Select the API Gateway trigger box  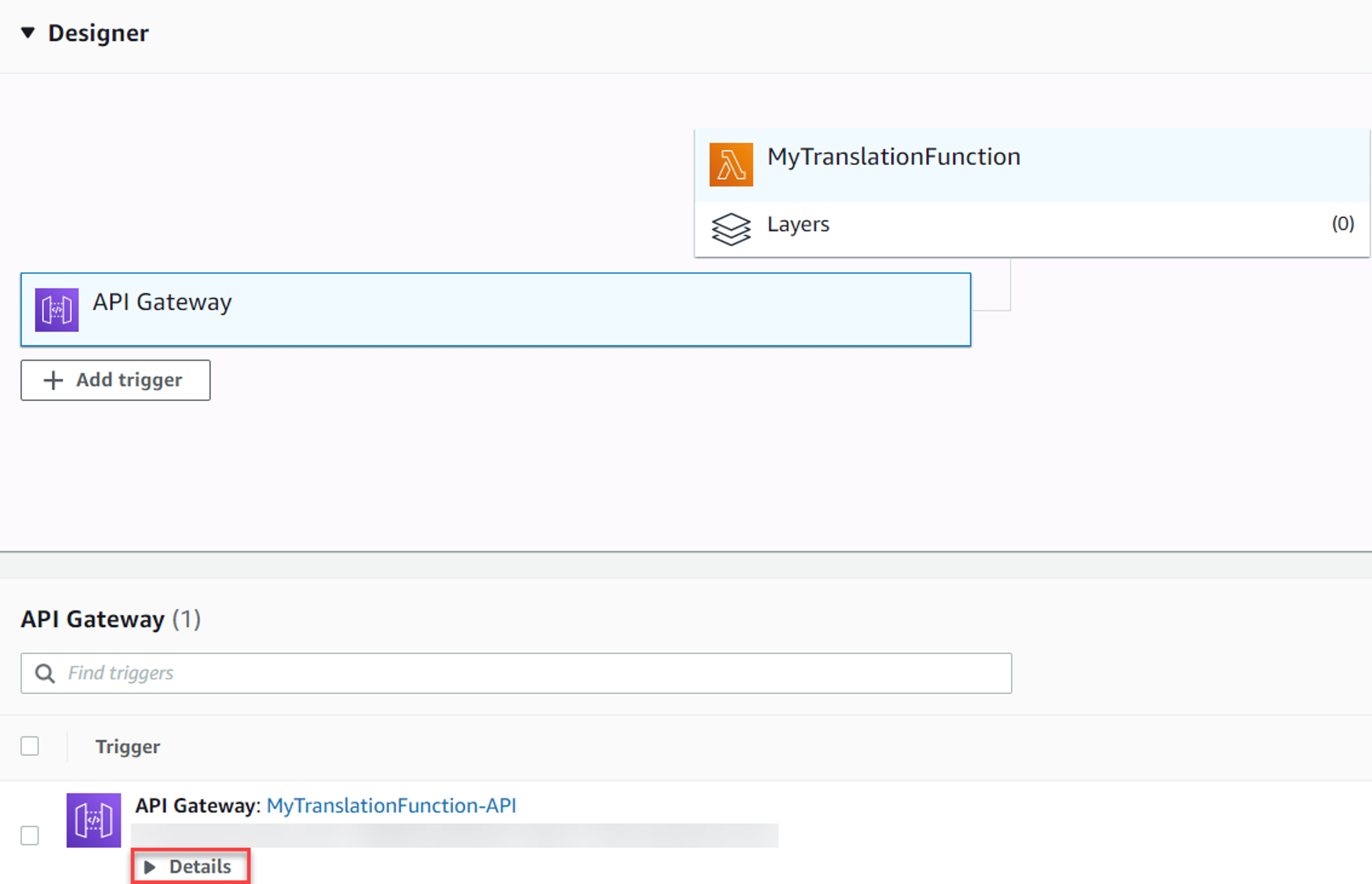(x=496, y=310)
